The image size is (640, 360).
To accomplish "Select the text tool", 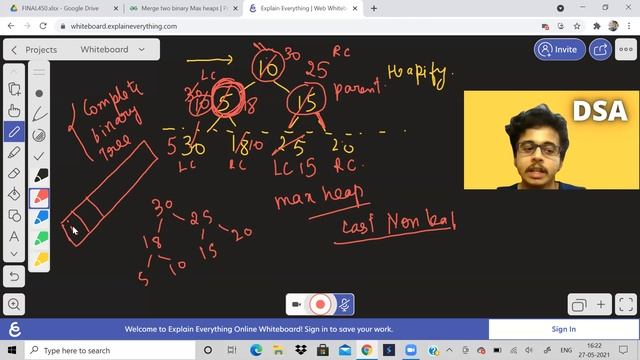I will [x=14, y=236].
